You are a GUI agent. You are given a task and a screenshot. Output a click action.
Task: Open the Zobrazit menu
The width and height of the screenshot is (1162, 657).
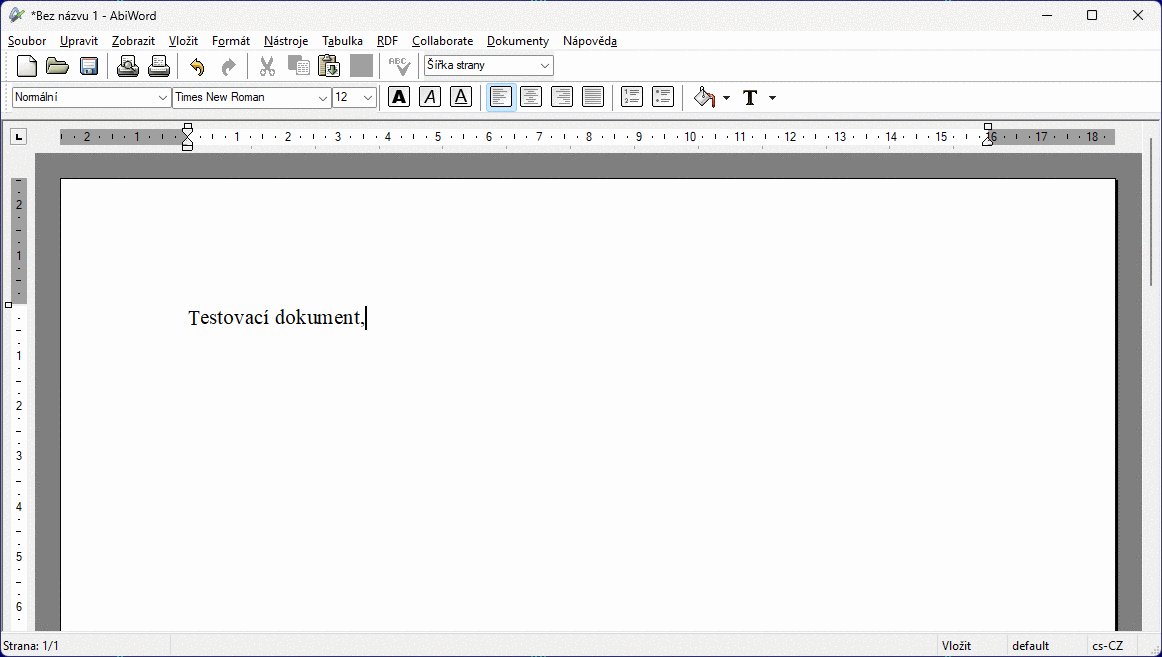(133, 41)
